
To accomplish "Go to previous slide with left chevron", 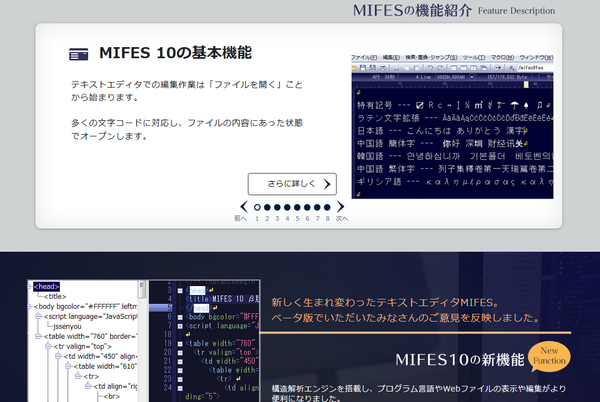I will 244,207.
